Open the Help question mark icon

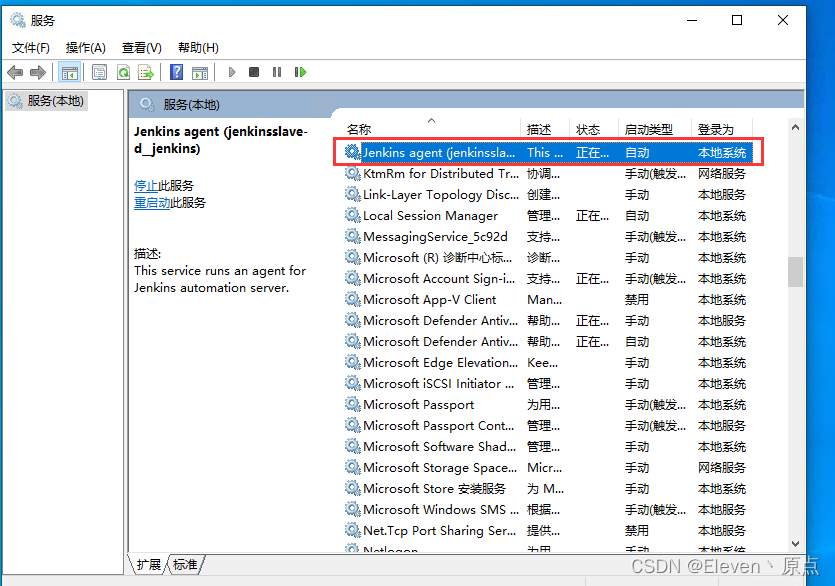coord(176,72)
